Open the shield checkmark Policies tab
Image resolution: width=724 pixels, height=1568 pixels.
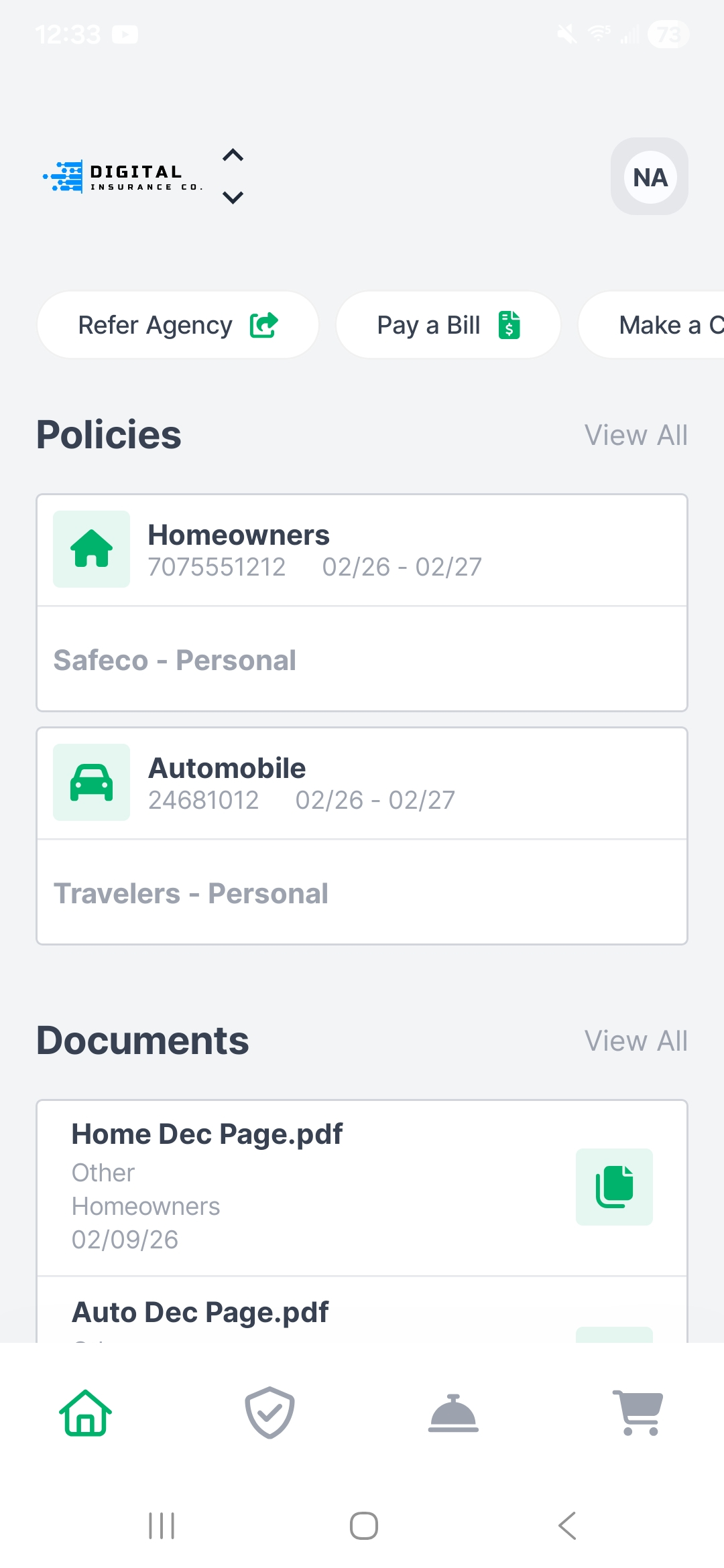[269, 1413]
